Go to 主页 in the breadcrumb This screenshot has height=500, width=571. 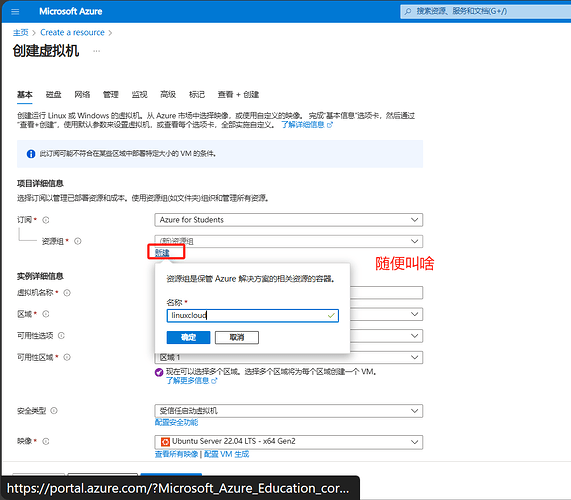21,32
